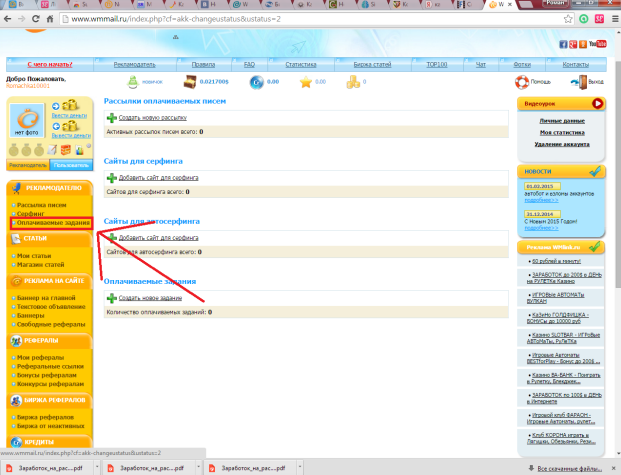621x475 pixels.
Task: Open FAQ menu item
Action: [x=249, y=64]
